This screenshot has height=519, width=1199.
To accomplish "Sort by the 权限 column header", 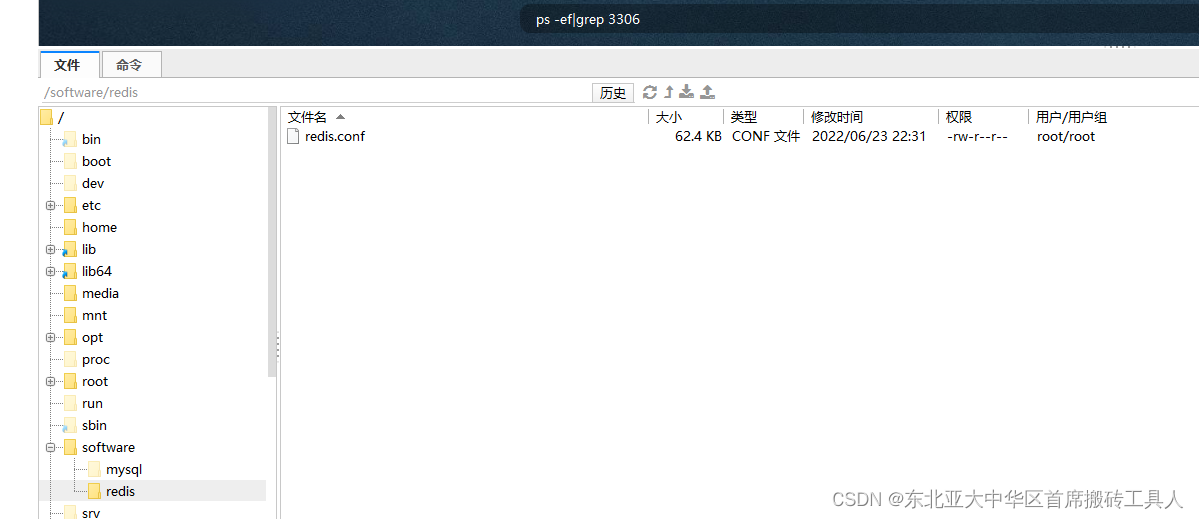I will [x=959, y=117].
